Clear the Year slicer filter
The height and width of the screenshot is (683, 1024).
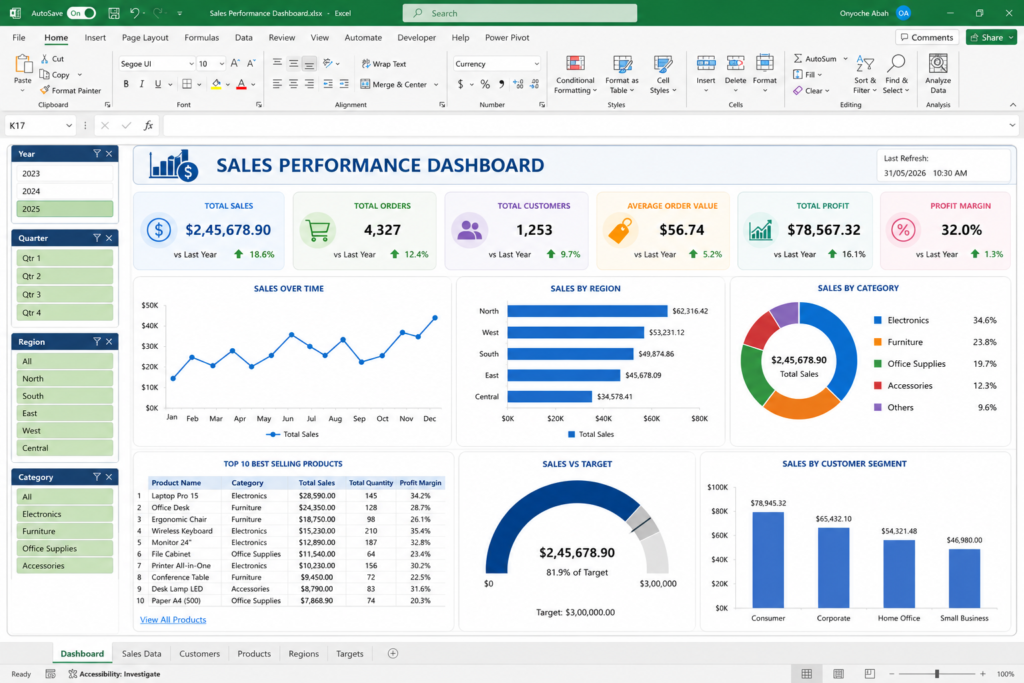[109, 154]
